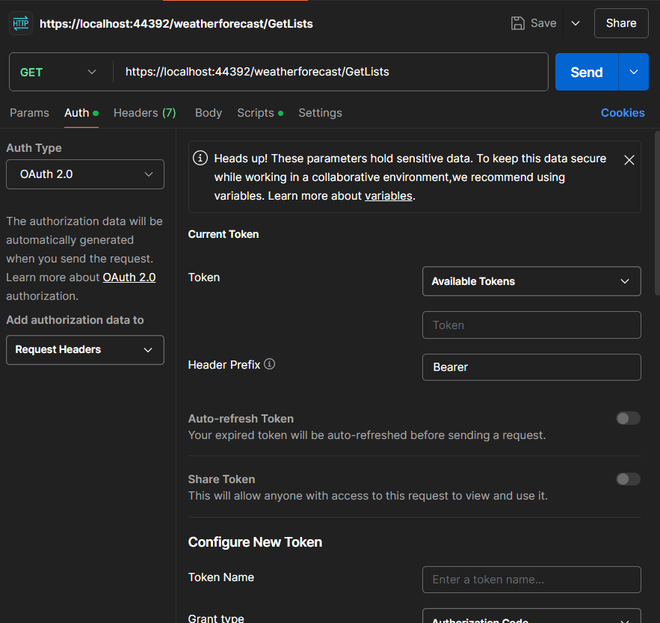The height and width of the screenshot is (623, 660).
Task: Click the Share button
Action: (621, 23)
